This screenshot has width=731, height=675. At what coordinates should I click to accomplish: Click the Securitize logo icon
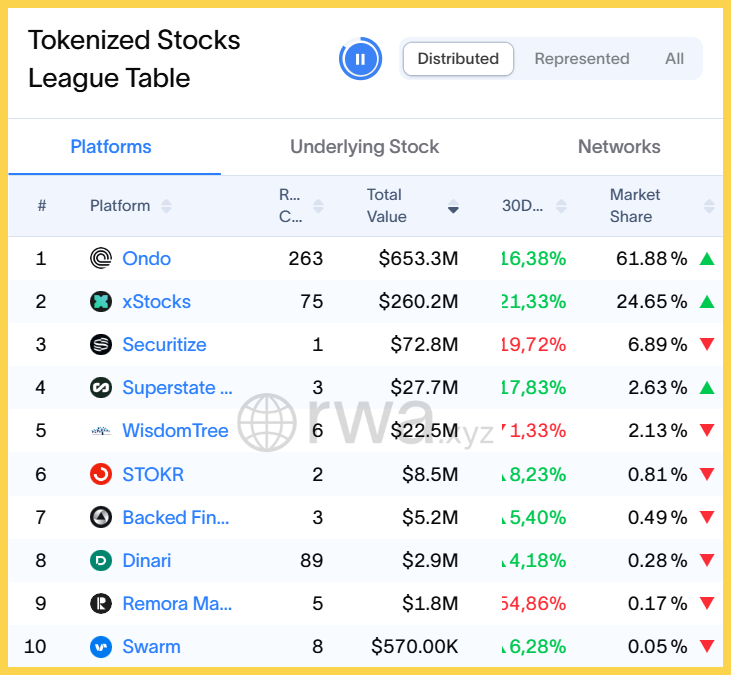101,345
